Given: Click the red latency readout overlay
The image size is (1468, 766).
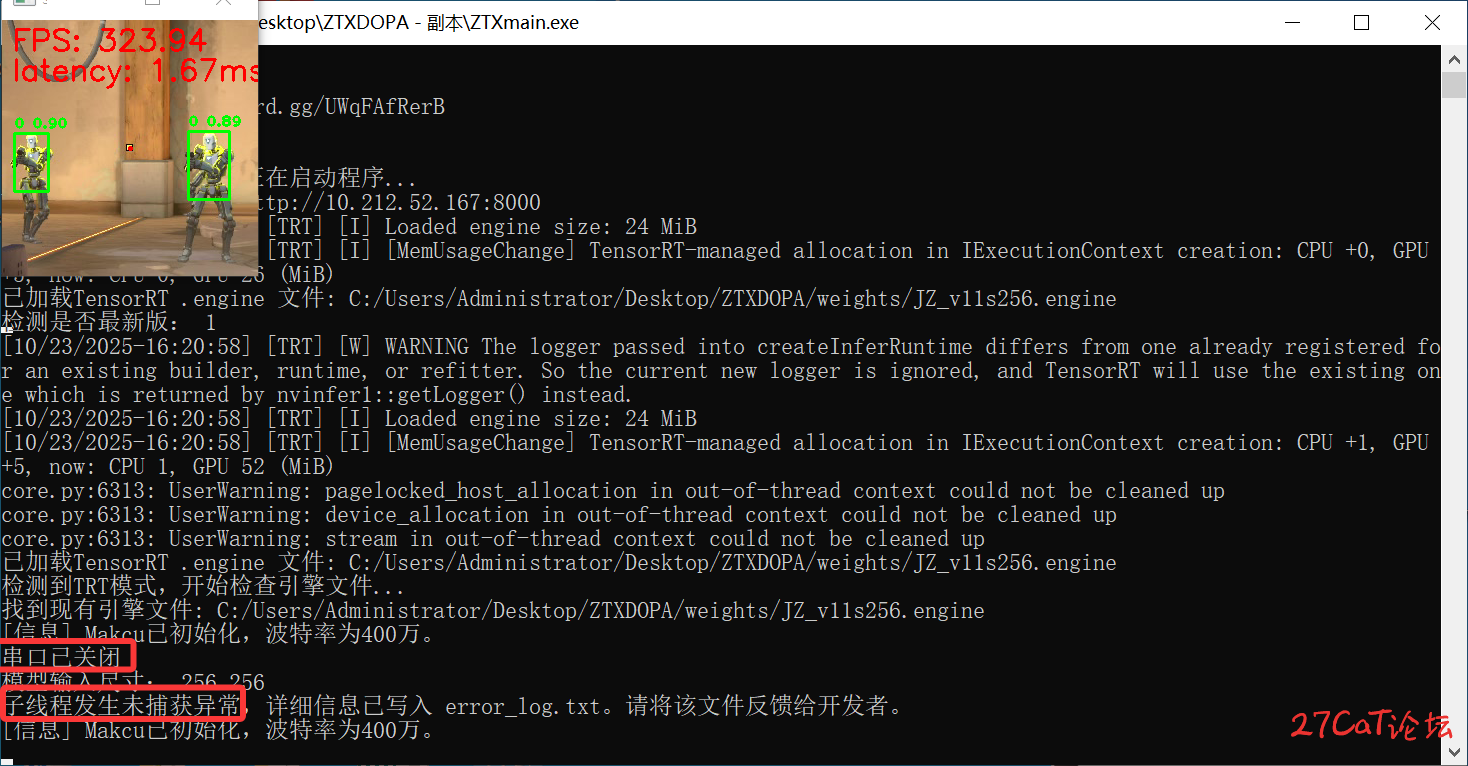Looking at the screenshot, I should (135, 71).
